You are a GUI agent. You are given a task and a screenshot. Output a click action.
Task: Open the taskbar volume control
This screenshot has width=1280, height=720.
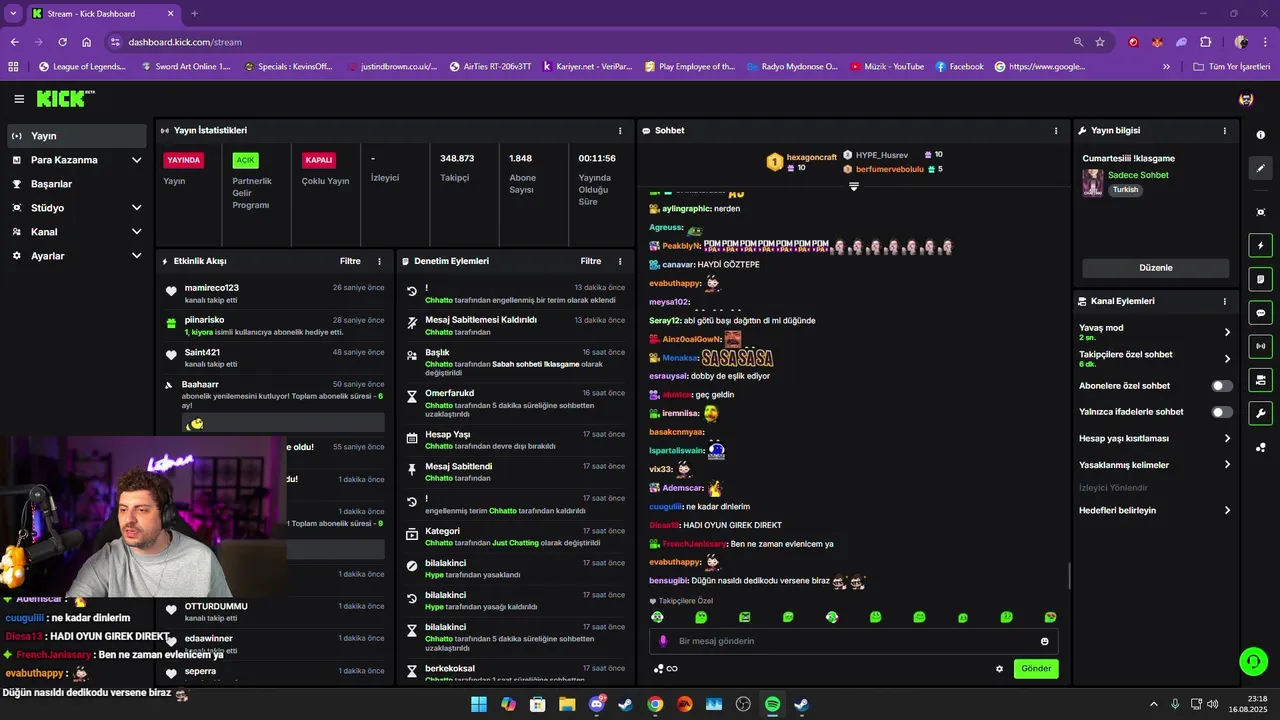tap(1212, 704)
